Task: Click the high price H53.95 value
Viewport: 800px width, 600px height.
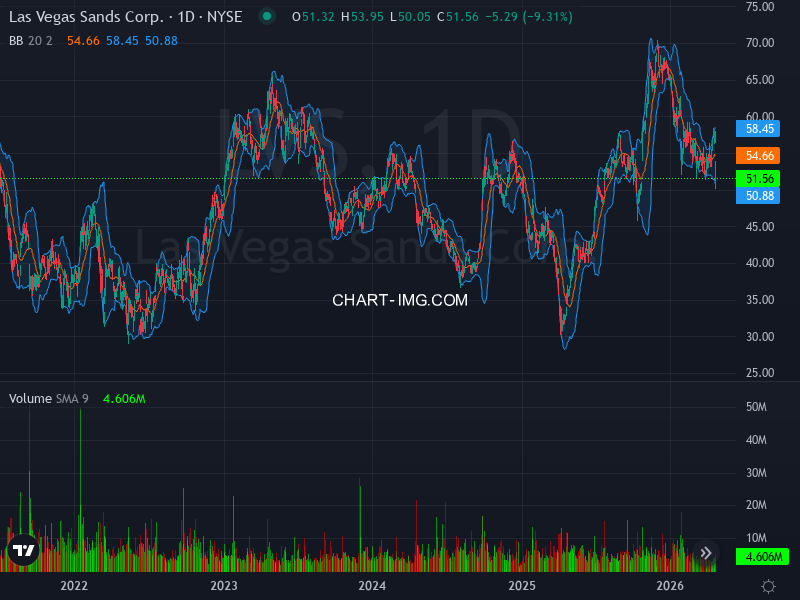Action: pyautogui.click(x=362, y=17)
